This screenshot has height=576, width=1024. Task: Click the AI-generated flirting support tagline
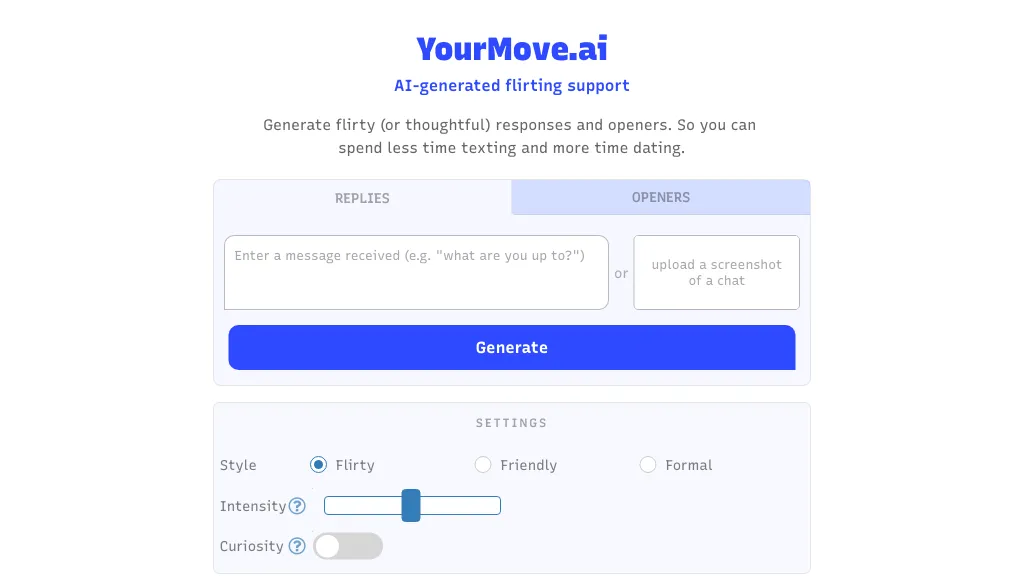click(x=512, y=86)
